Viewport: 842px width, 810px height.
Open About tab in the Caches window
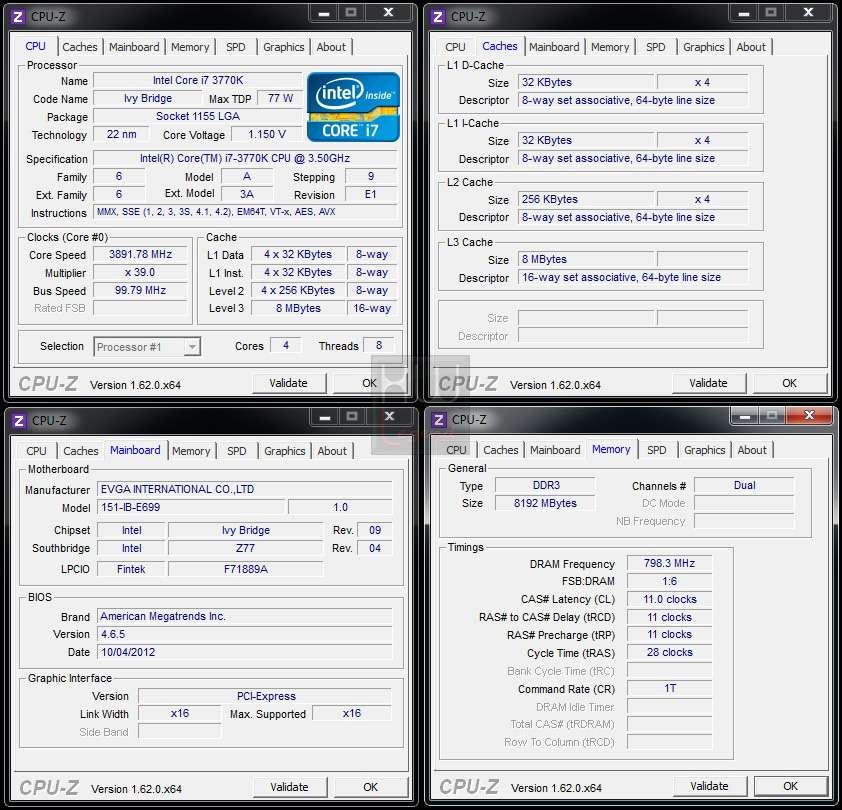point(751,47)
